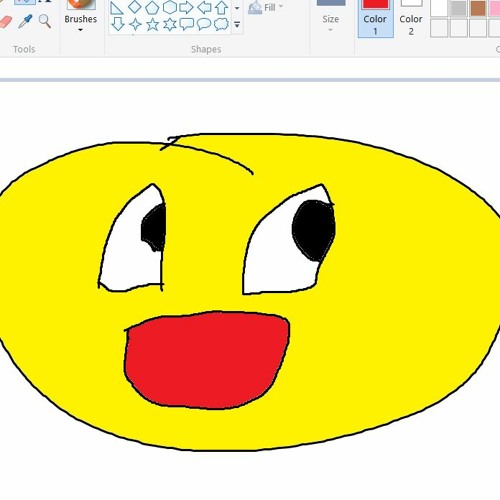Select the six-point star shape
The width and height of the screenshot is (500, 500).
coord(170,24)
